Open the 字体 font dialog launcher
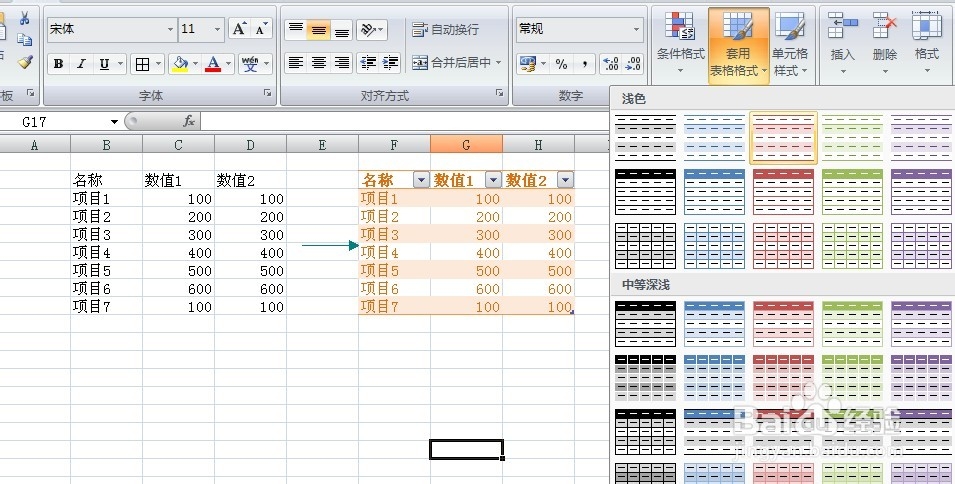955x484 pixels. click(x=267, y=93)
